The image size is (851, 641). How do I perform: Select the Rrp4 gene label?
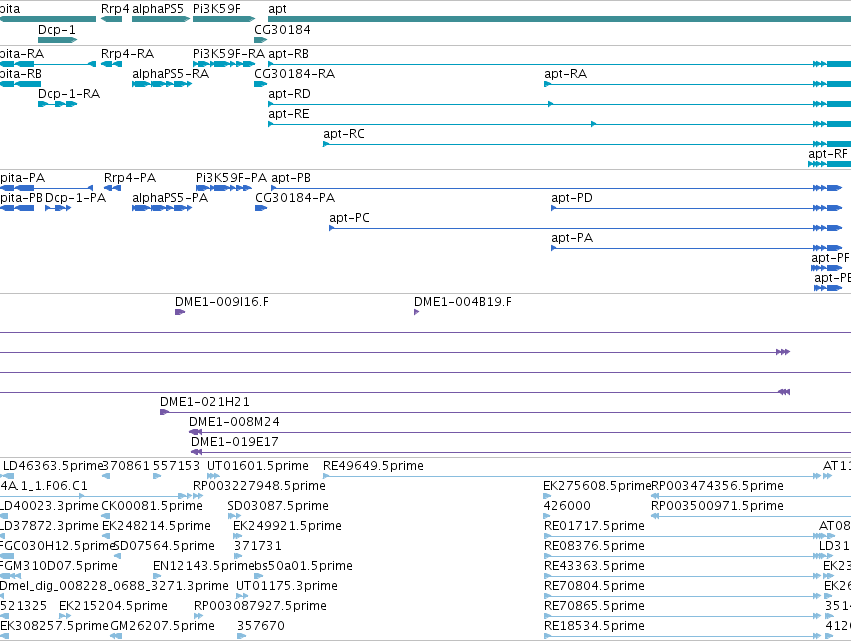point(115,9)
